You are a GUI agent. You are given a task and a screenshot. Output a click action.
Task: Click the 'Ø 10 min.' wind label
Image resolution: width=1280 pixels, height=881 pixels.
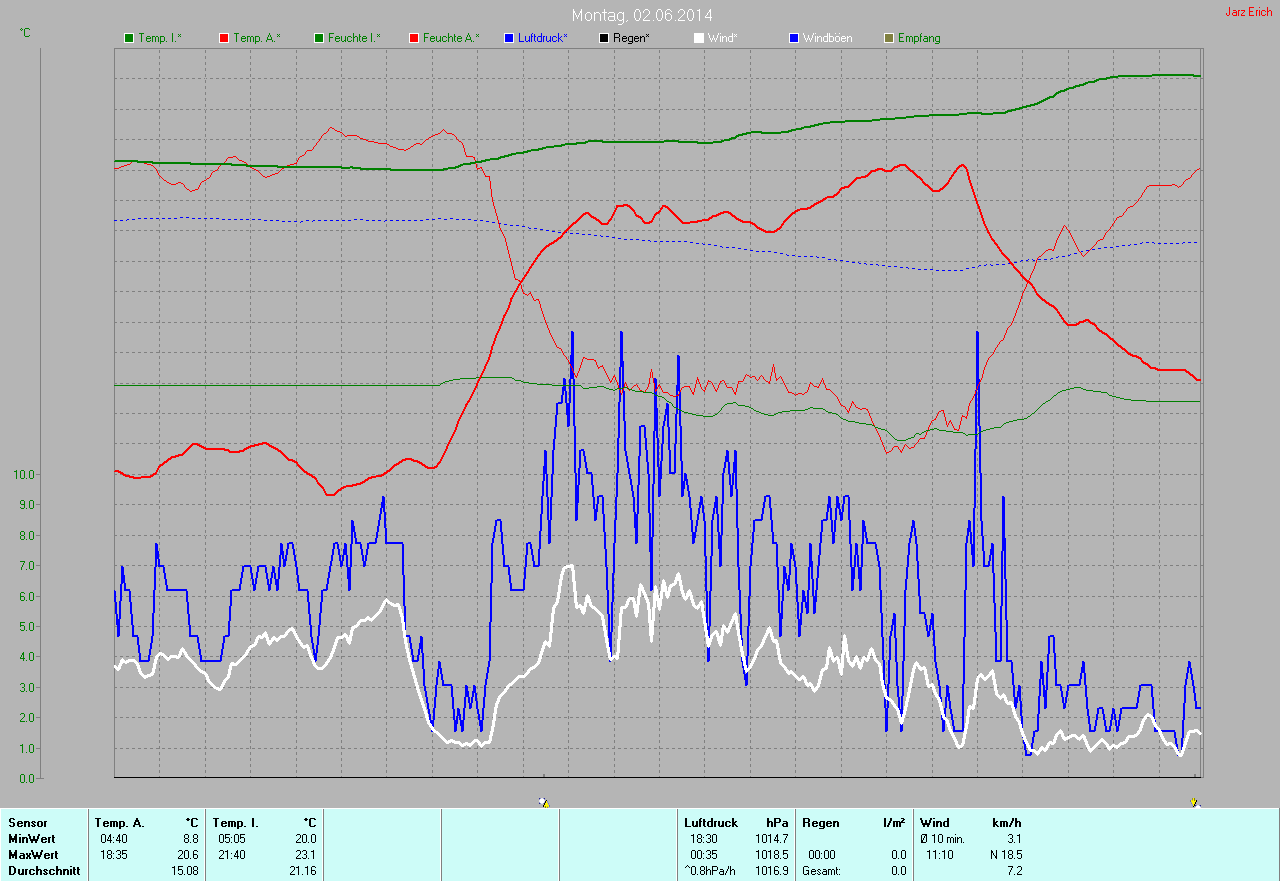pyautogui.click(x=942, y=839)
